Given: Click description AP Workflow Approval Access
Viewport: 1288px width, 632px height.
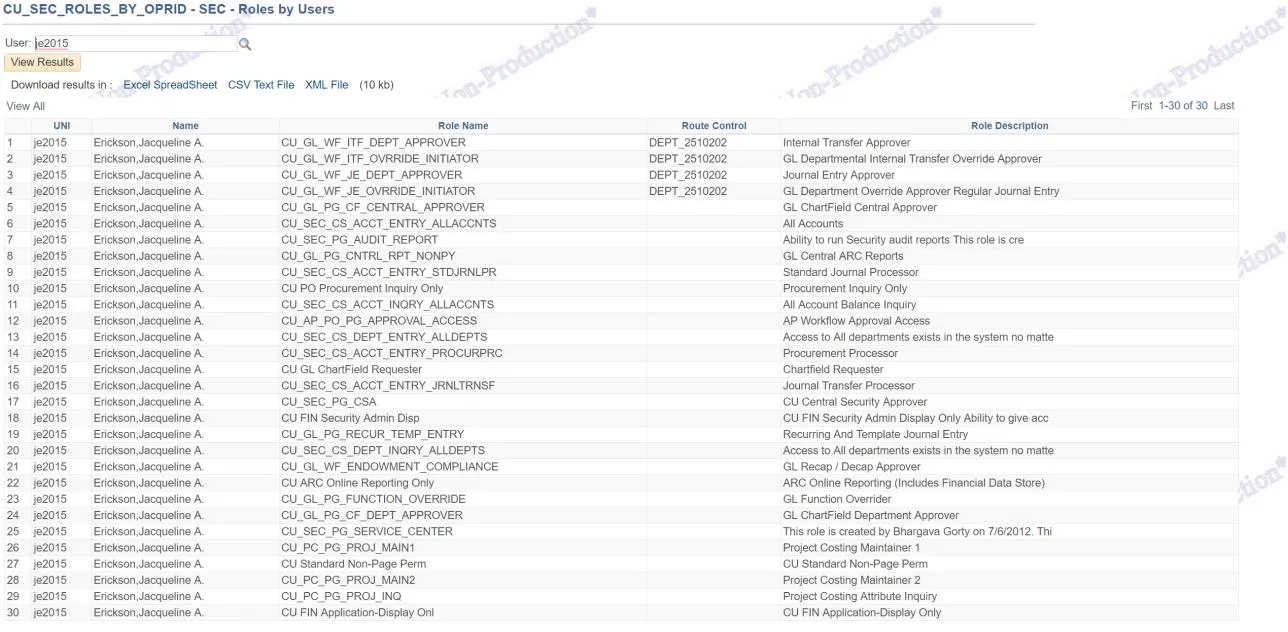Looking at the screenshot, I should point(856,321).
